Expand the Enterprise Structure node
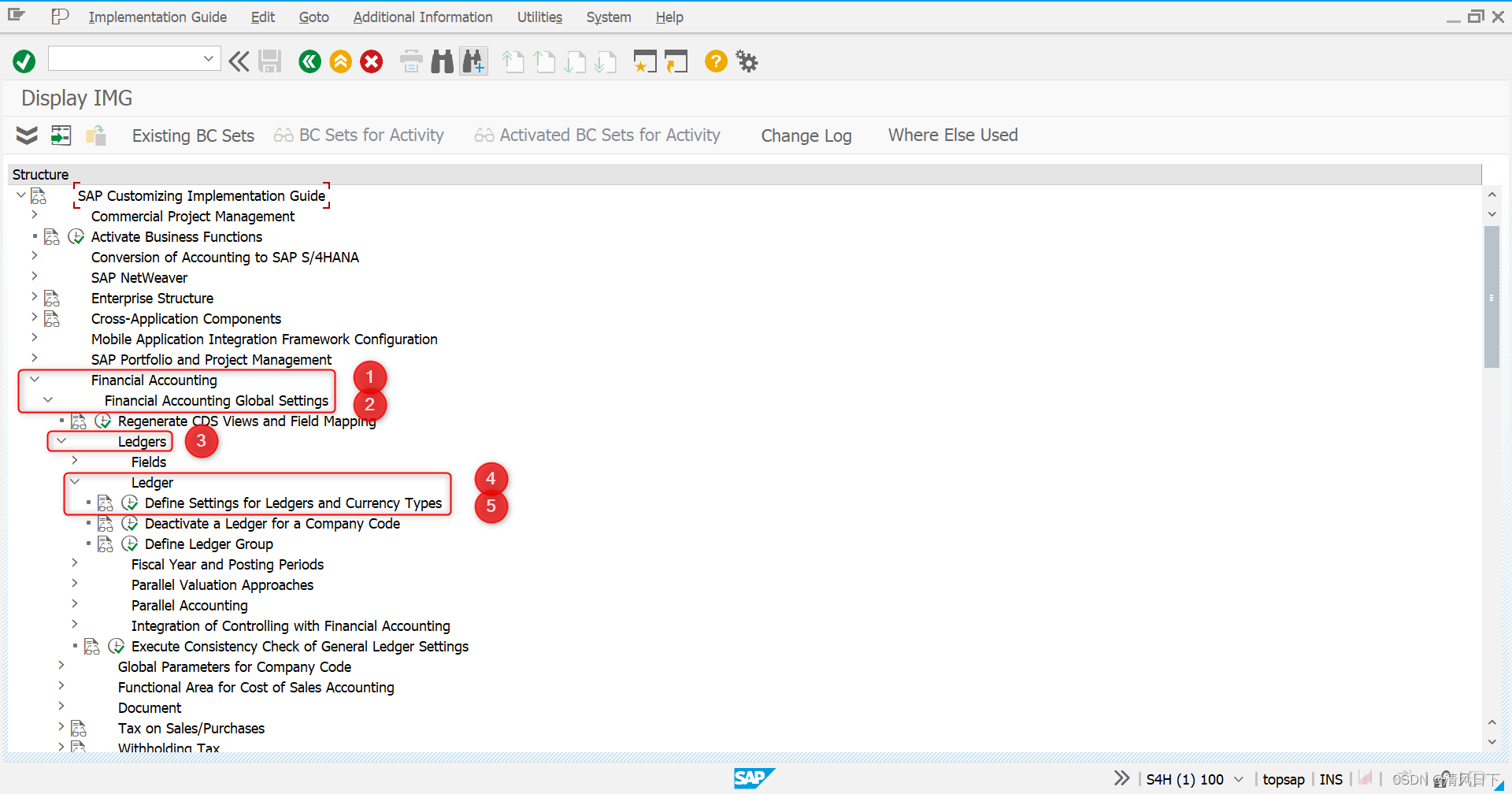The width and height of the screenshot is (1512, 794). point(35,296)
